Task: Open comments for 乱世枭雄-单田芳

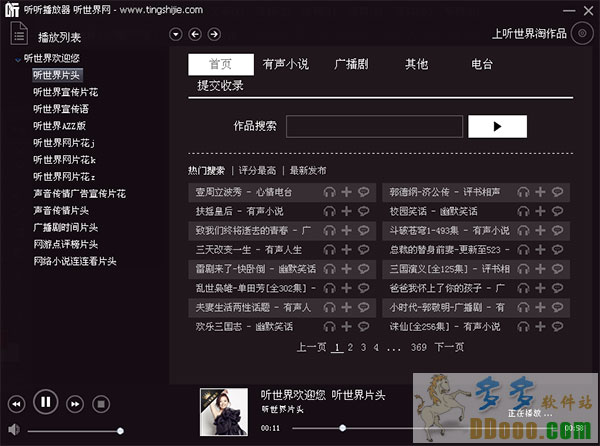Action: [364, 288]
